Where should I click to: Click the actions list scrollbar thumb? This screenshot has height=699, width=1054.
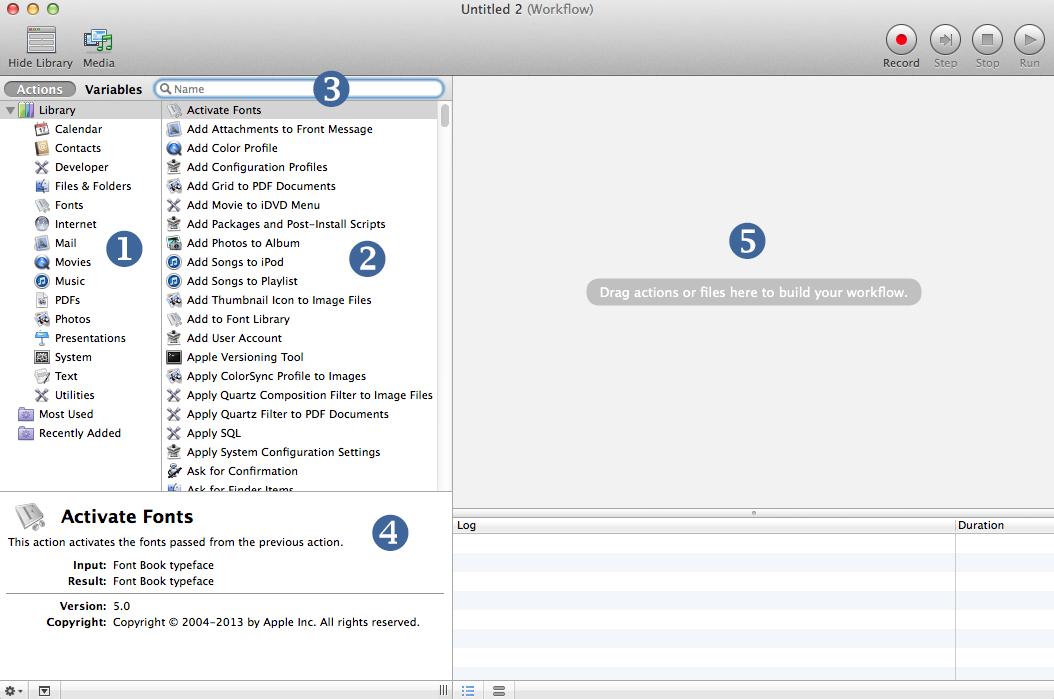[444, 115]
